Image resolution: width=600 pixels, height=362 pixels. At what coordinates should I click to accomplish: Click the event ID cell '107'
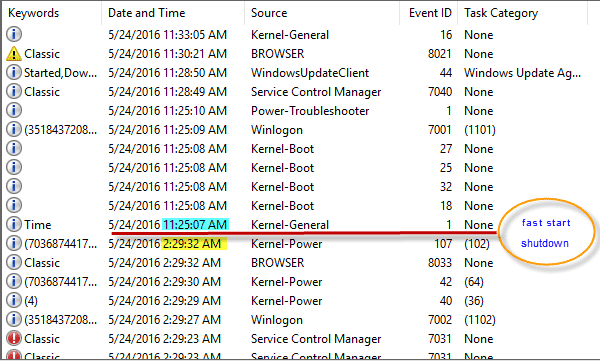pos(443,243)
